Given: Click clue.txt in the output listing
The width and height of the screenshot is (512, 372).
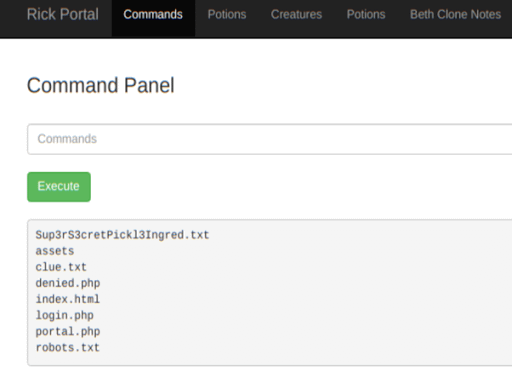Looking at the screenshot, I should [61, 267].
